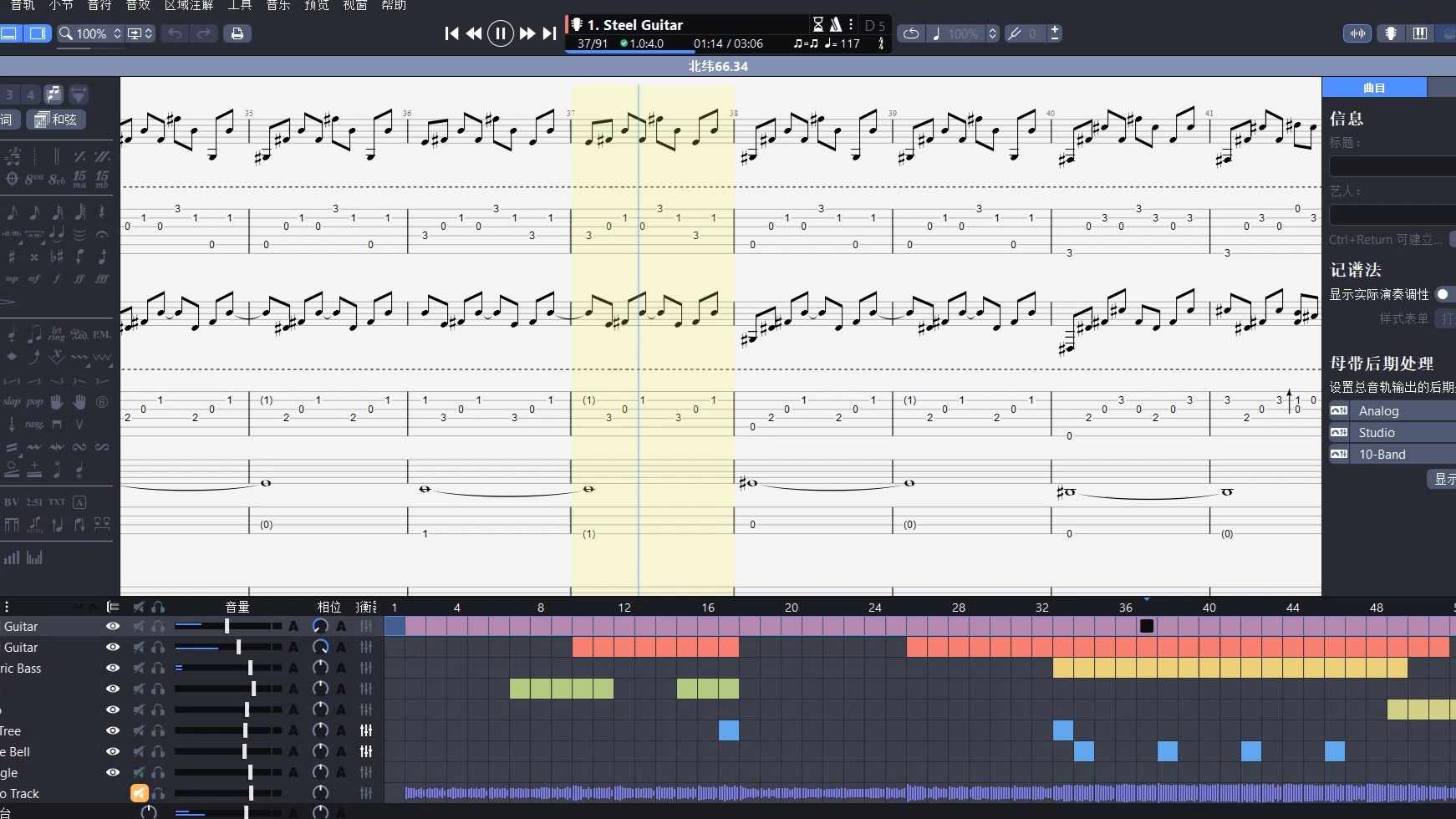Open the 帮助 menu
The height and width of the screenshot is (819, 1456).
(394, 5)
